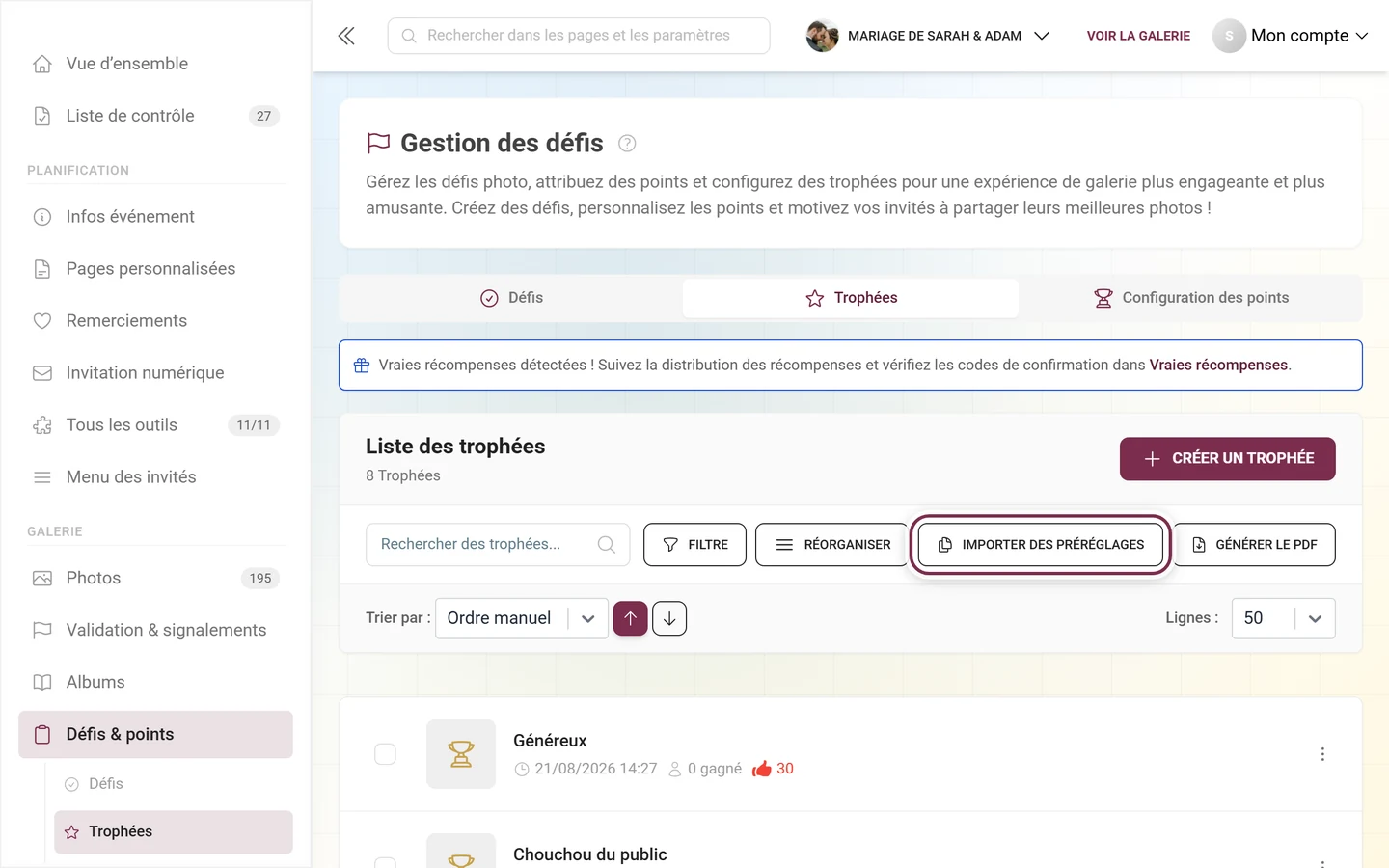Viewport: 1389px width, 868px height.
Task: Click Générer le PDF
Action: pos(1254,545)
